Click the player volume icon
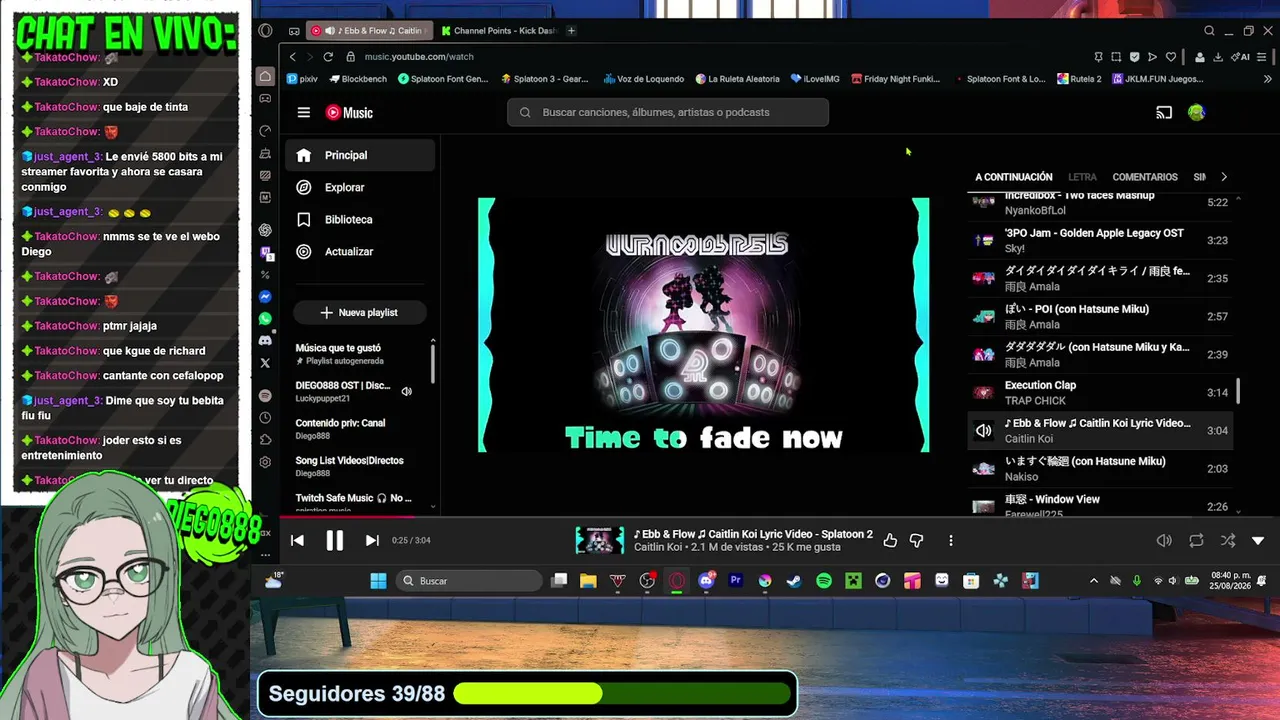 (x=1164, y=540)
